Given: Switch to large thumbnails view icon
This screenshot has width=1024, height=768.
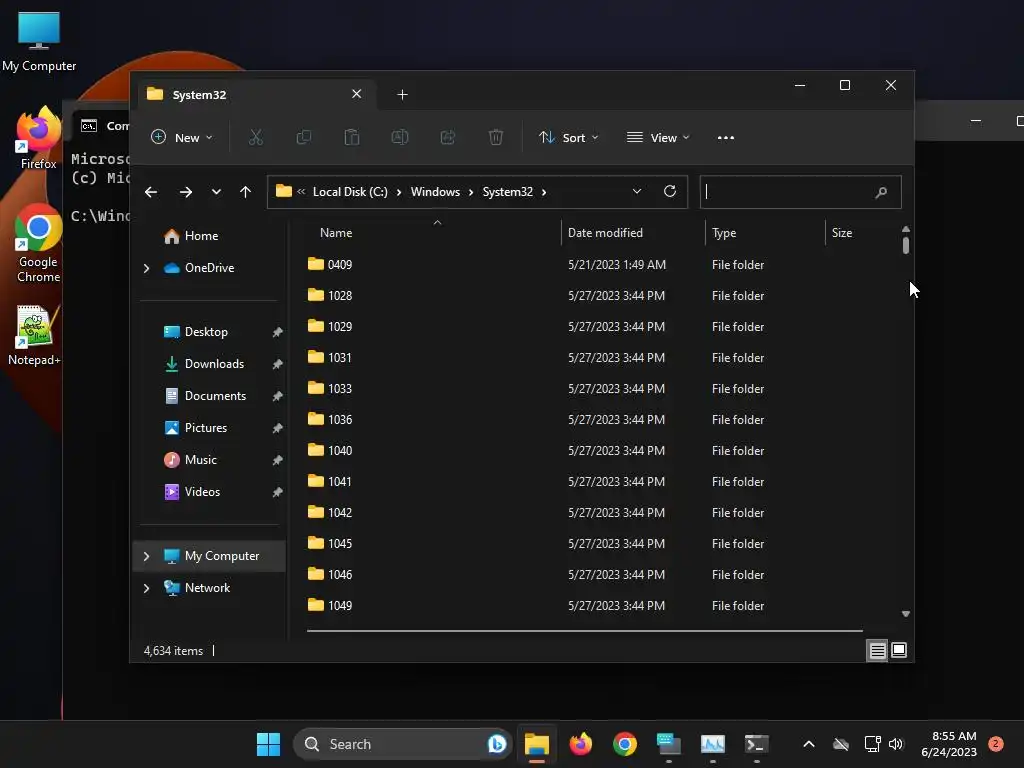Looking at the screenshot, I should (899, 650).
